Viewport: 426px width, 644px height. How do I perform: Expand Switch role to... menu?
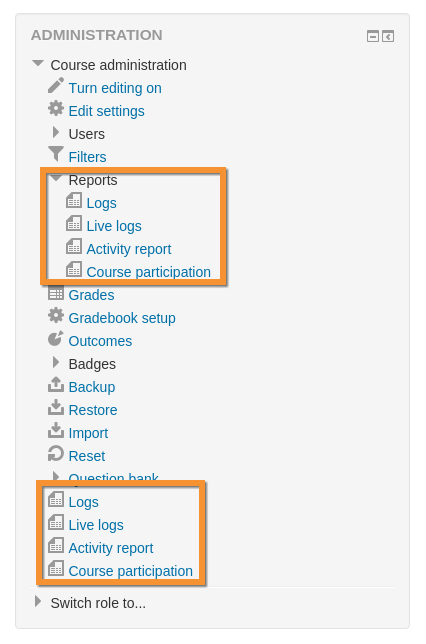tap(38, 601)
